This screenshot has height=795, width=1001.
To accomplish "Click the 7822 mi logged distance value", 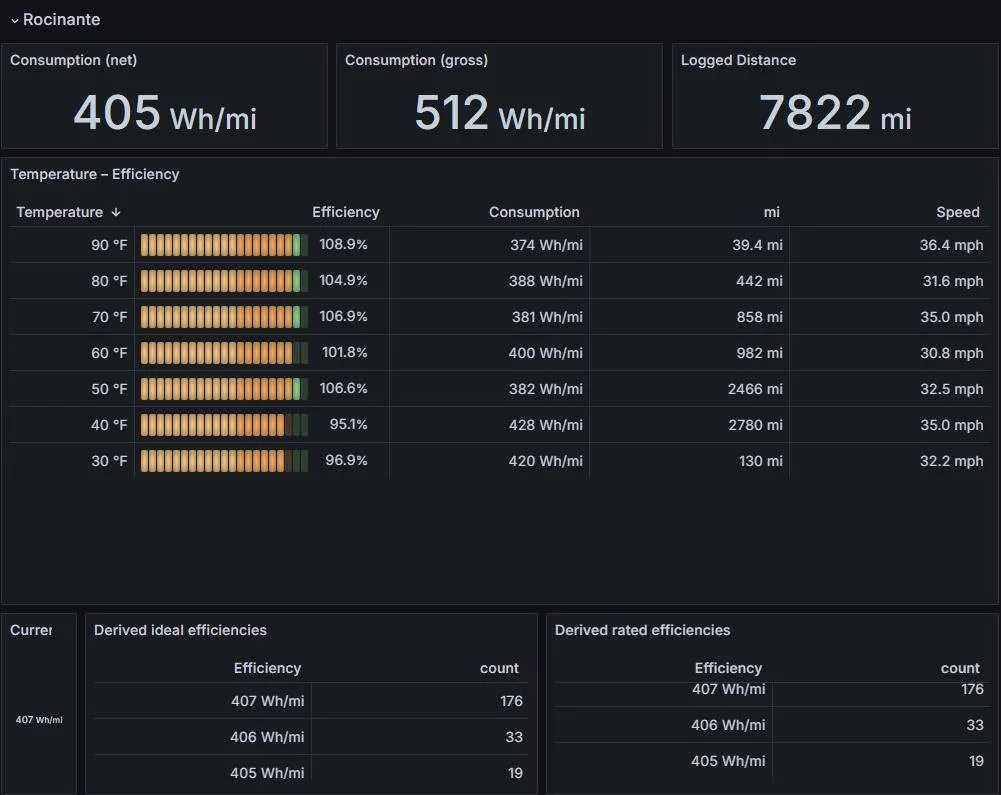I will pyautogui.click(x=835, y=112).
